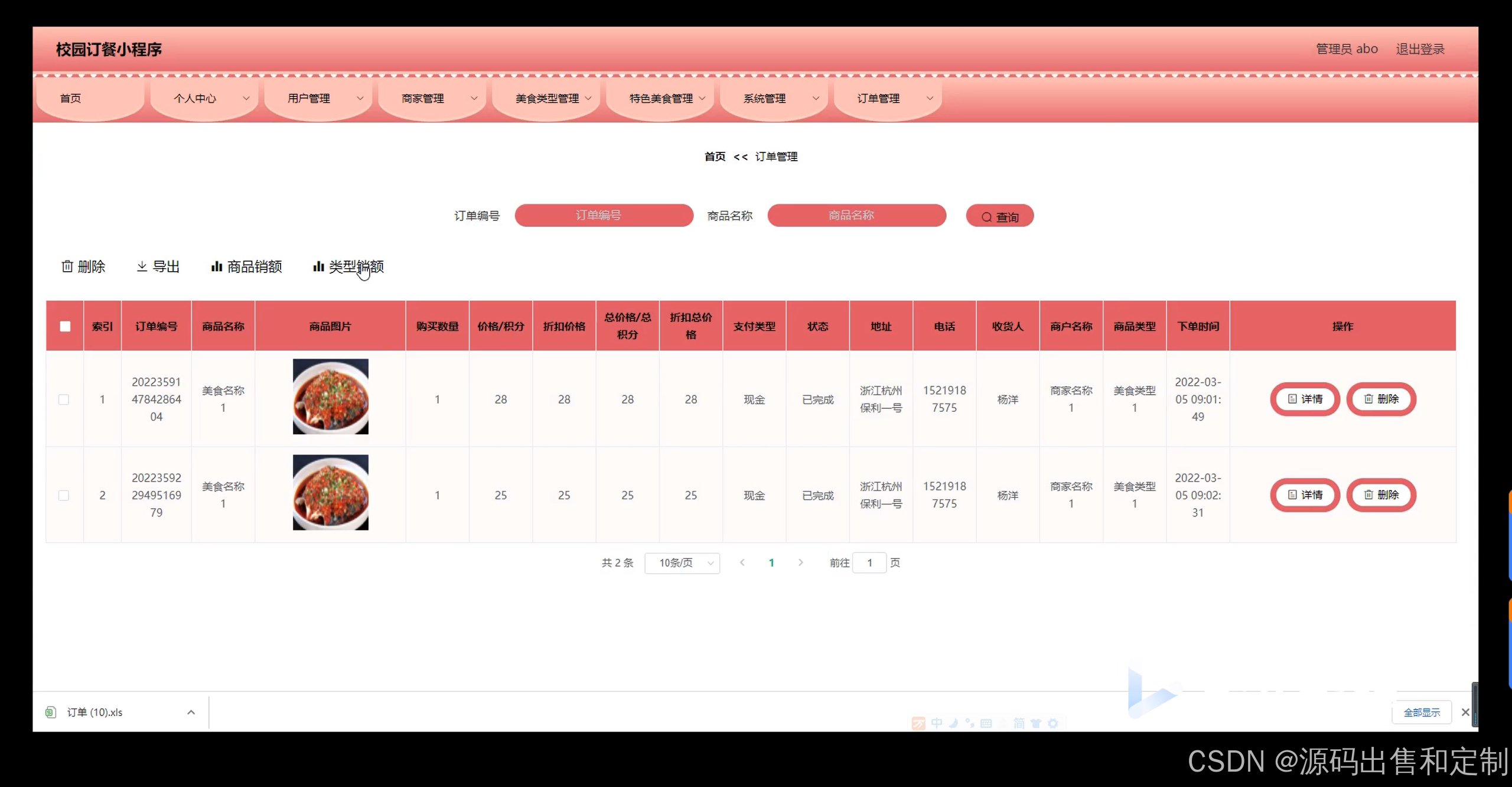
Task: Click the 退出登录 (log out) link
Action: [x=1420, y=49]
